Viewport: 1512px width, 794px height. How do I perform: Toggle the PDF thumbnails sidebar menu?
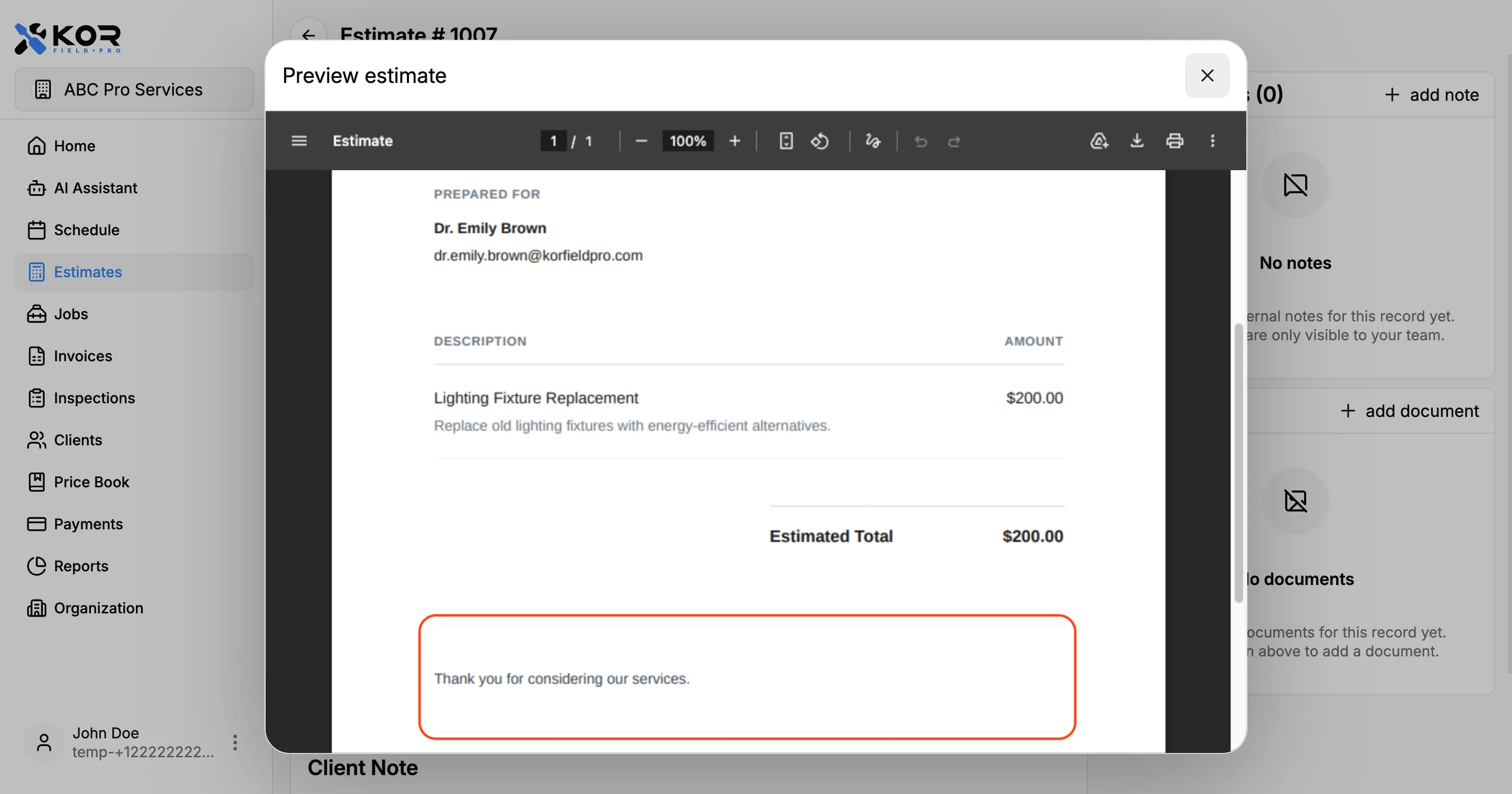(x=299, y=141)
